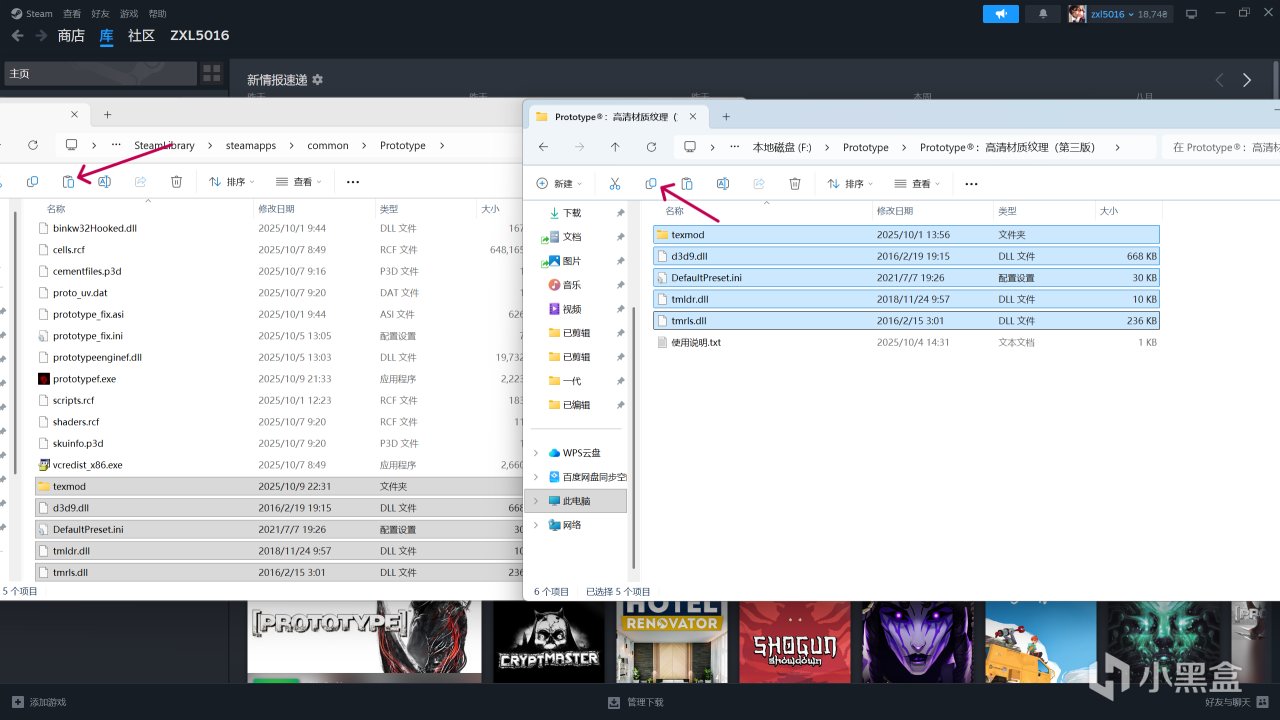Click the paste icon in the left Explorer toolbar
The image size is (1280, 720).
[68, 182]
